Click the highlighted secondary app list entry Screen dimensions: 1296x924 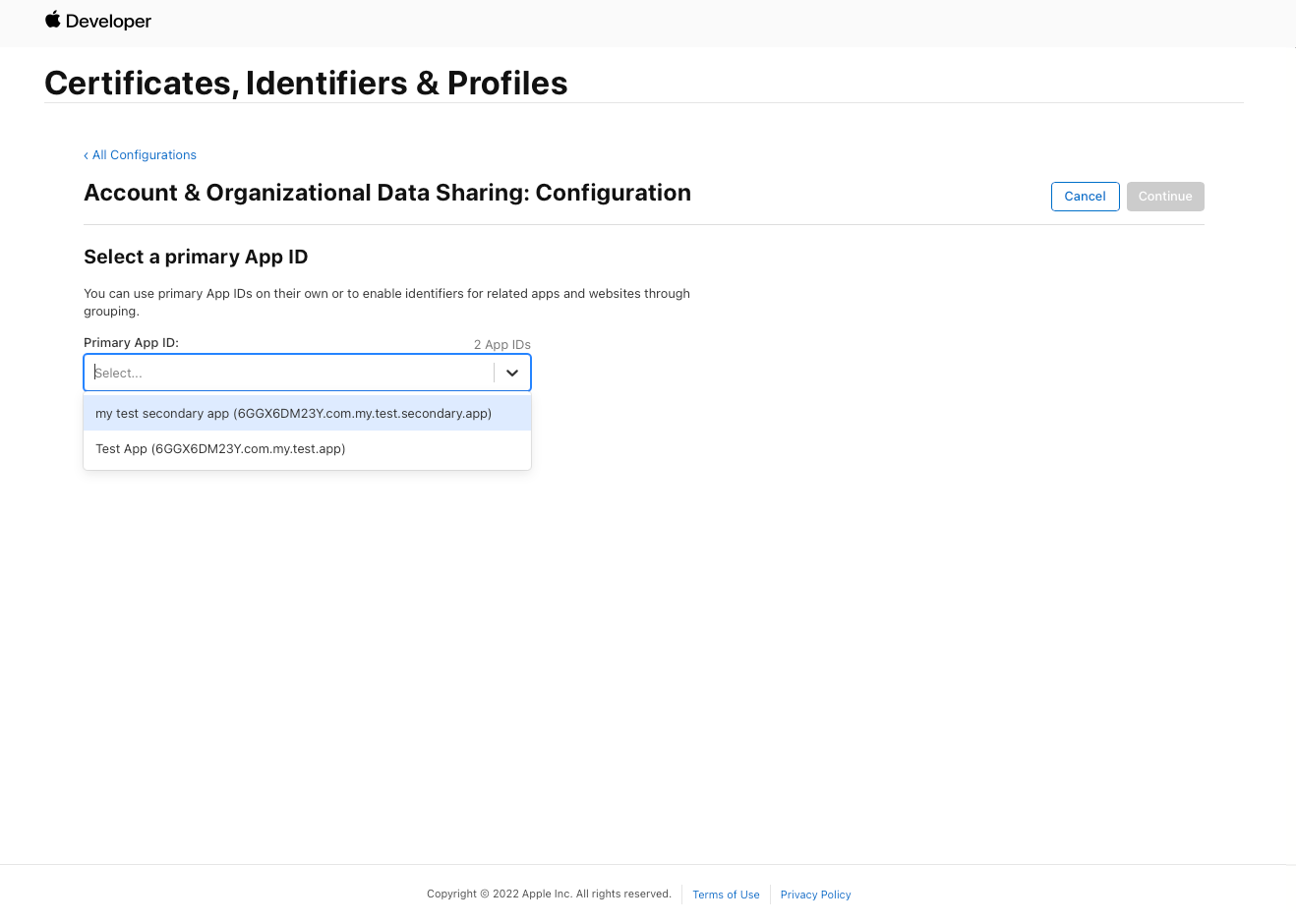click(292, 413)
